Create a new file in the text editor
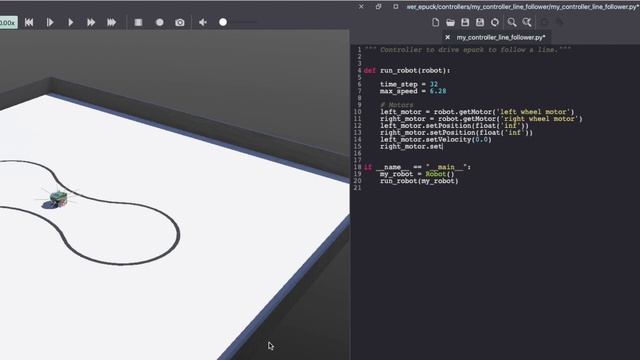This screenshot has width=640, height=360. pyautogui.click(x=436, y=22)
